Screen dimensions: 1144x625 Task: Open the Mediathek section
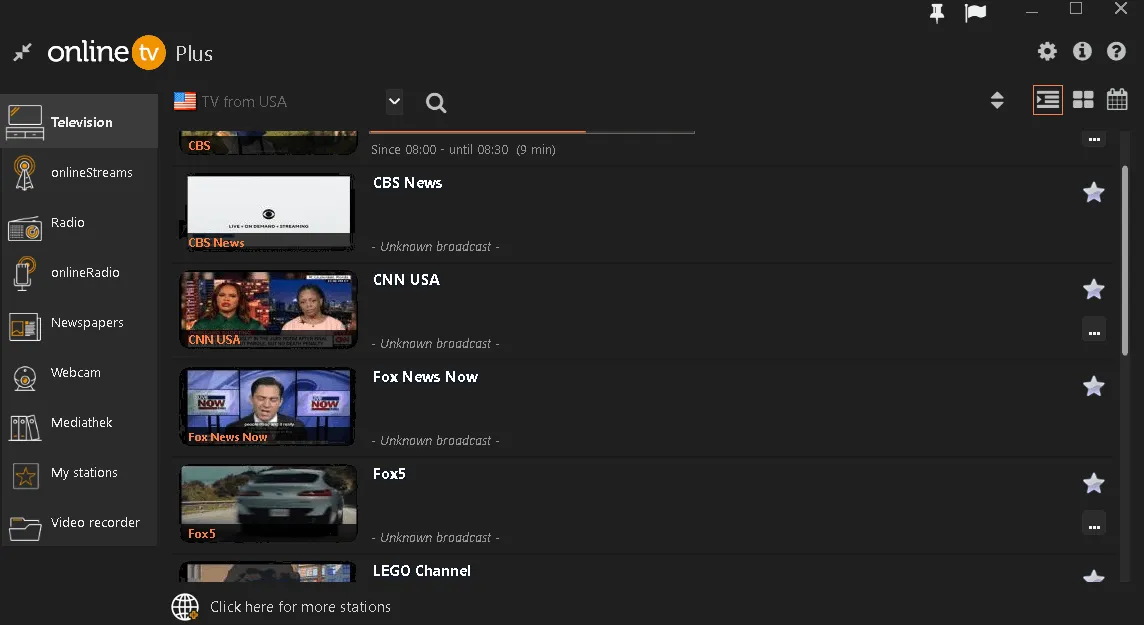click(x=79, y=423)
